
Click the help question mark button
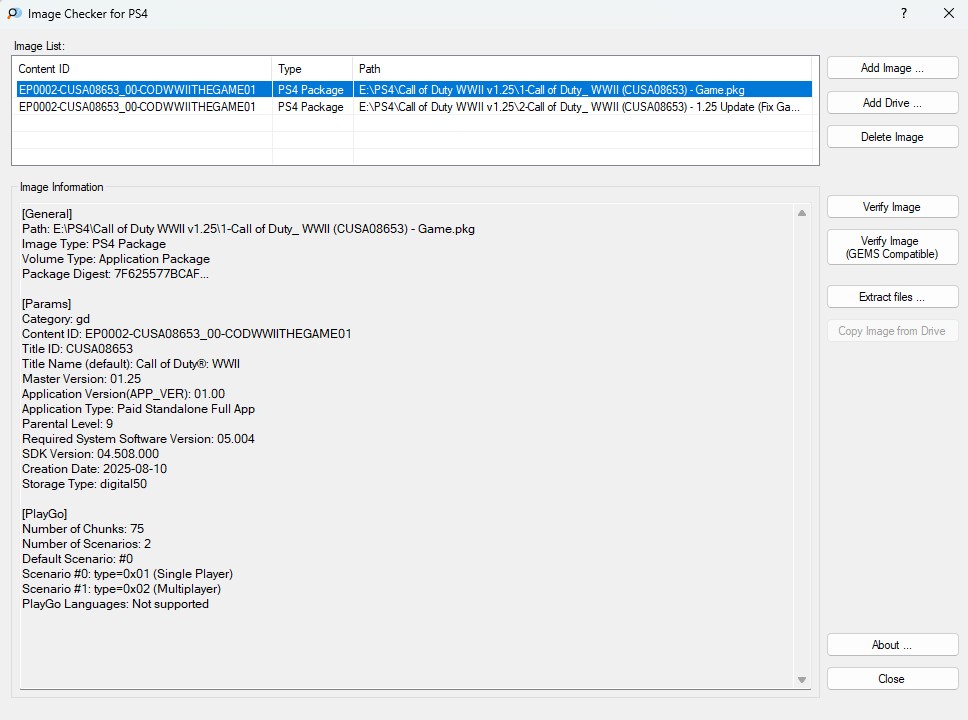[x=904, y=14]
